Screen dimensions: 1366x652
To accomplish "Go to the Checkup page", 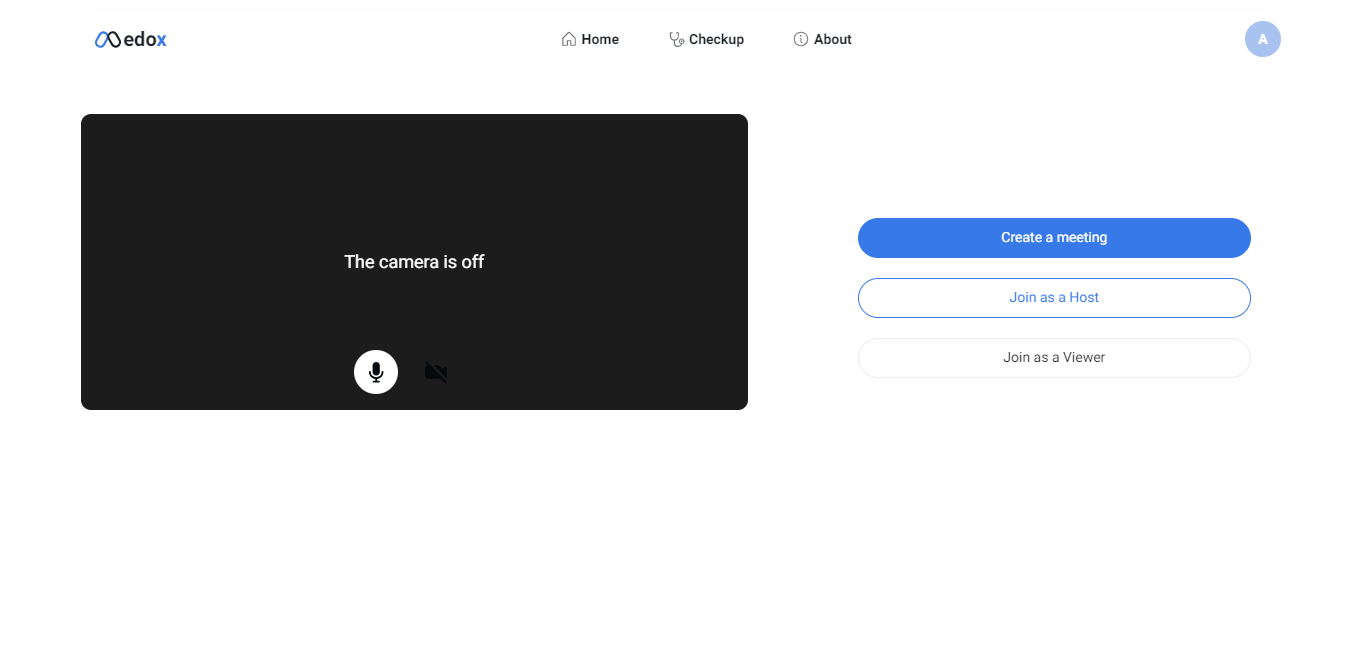I will [x=706, y=39].
